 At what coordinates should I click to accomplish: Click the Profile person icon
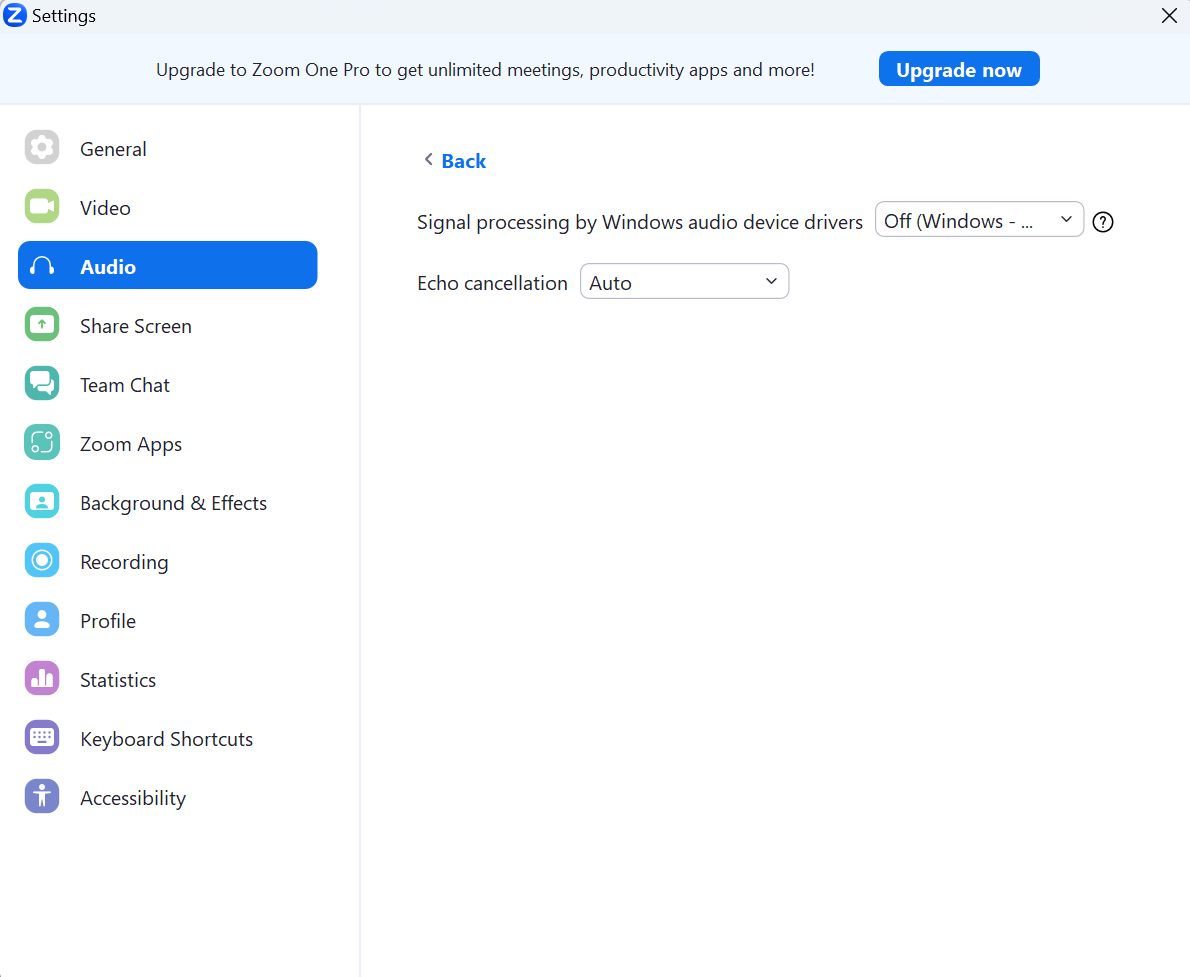click(42, 619)
